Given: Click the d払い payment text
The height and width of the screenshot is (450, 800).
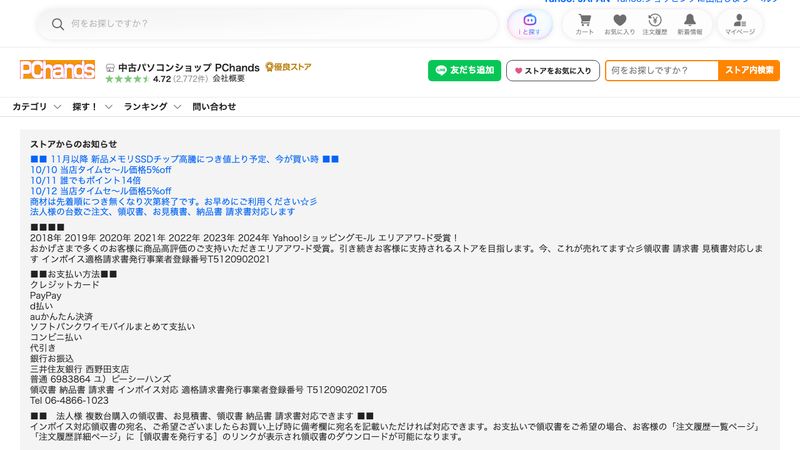Looking at the screenshot, I should tap(41, 306).
